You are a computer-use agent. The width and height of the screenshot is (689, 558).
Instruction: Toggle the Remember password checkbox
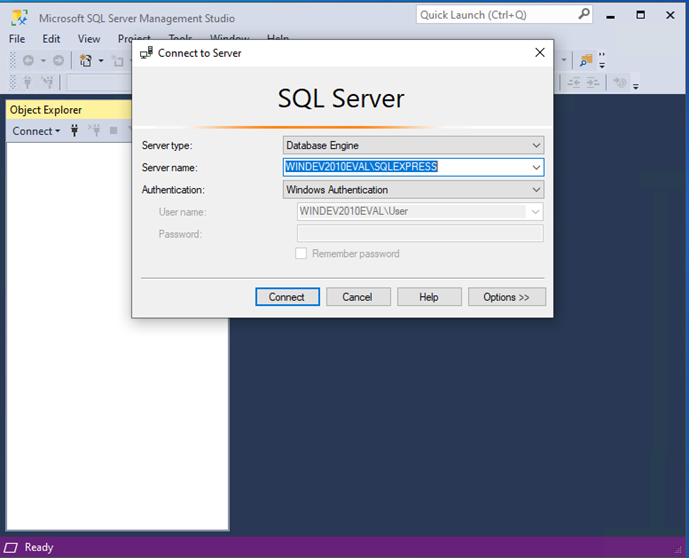(301, 254)
